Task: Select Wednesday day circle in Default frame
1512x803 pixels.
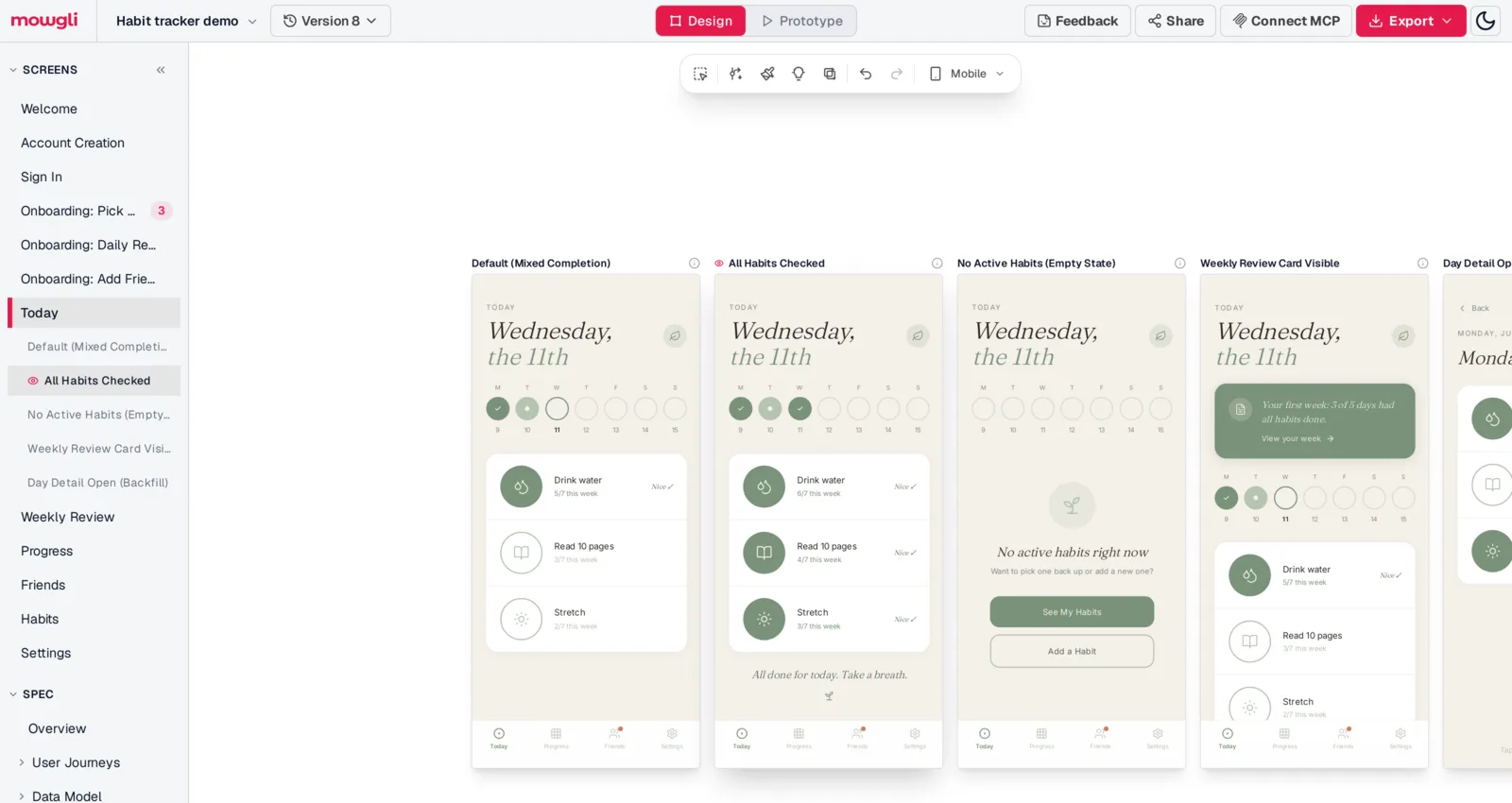Action: (557, 408)
